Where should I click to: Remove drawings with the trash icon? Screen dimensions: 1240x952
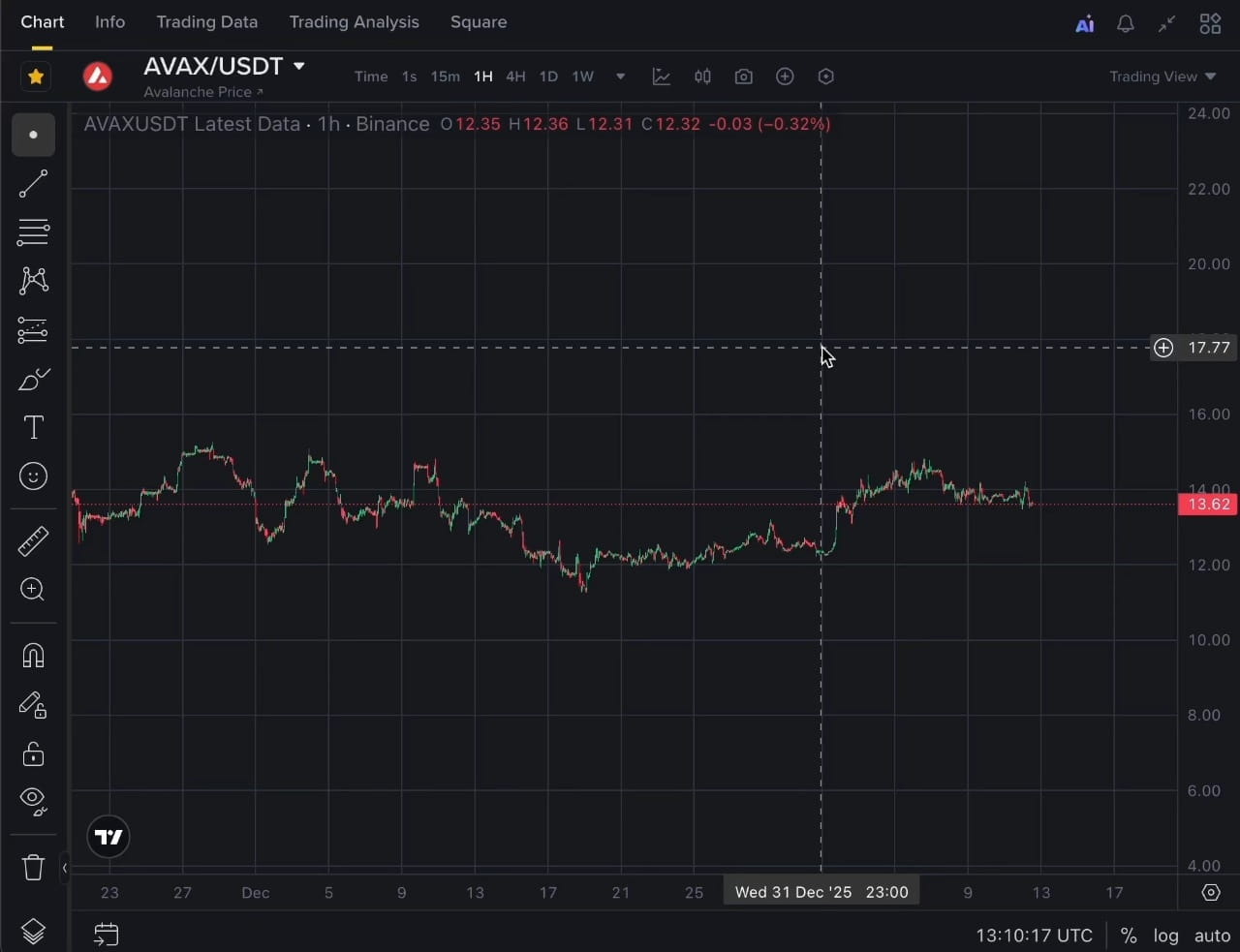pos(32,867)
